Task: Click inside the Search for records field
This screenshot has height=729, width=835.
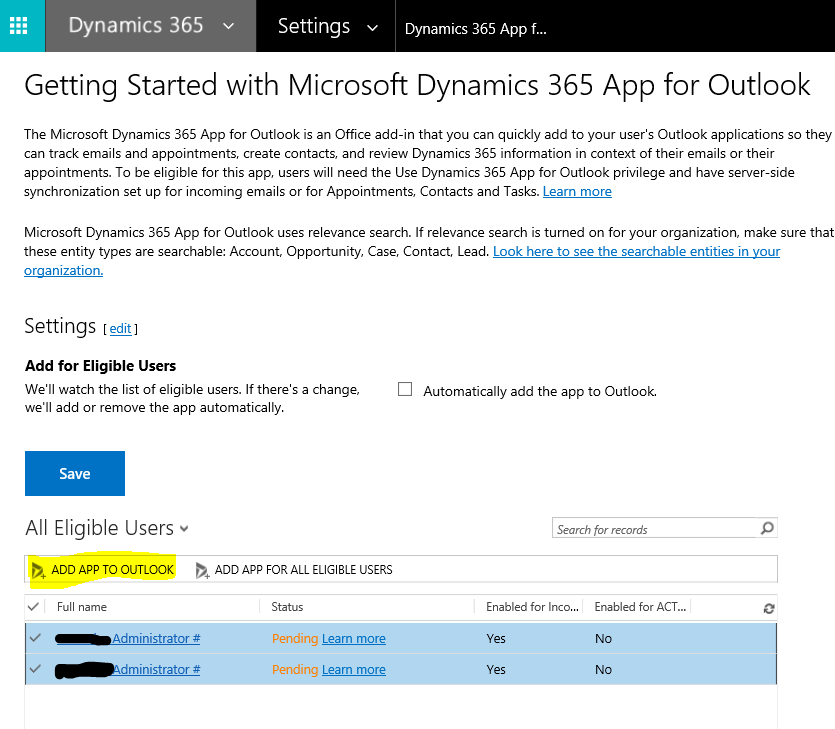Action: point(650,528)
